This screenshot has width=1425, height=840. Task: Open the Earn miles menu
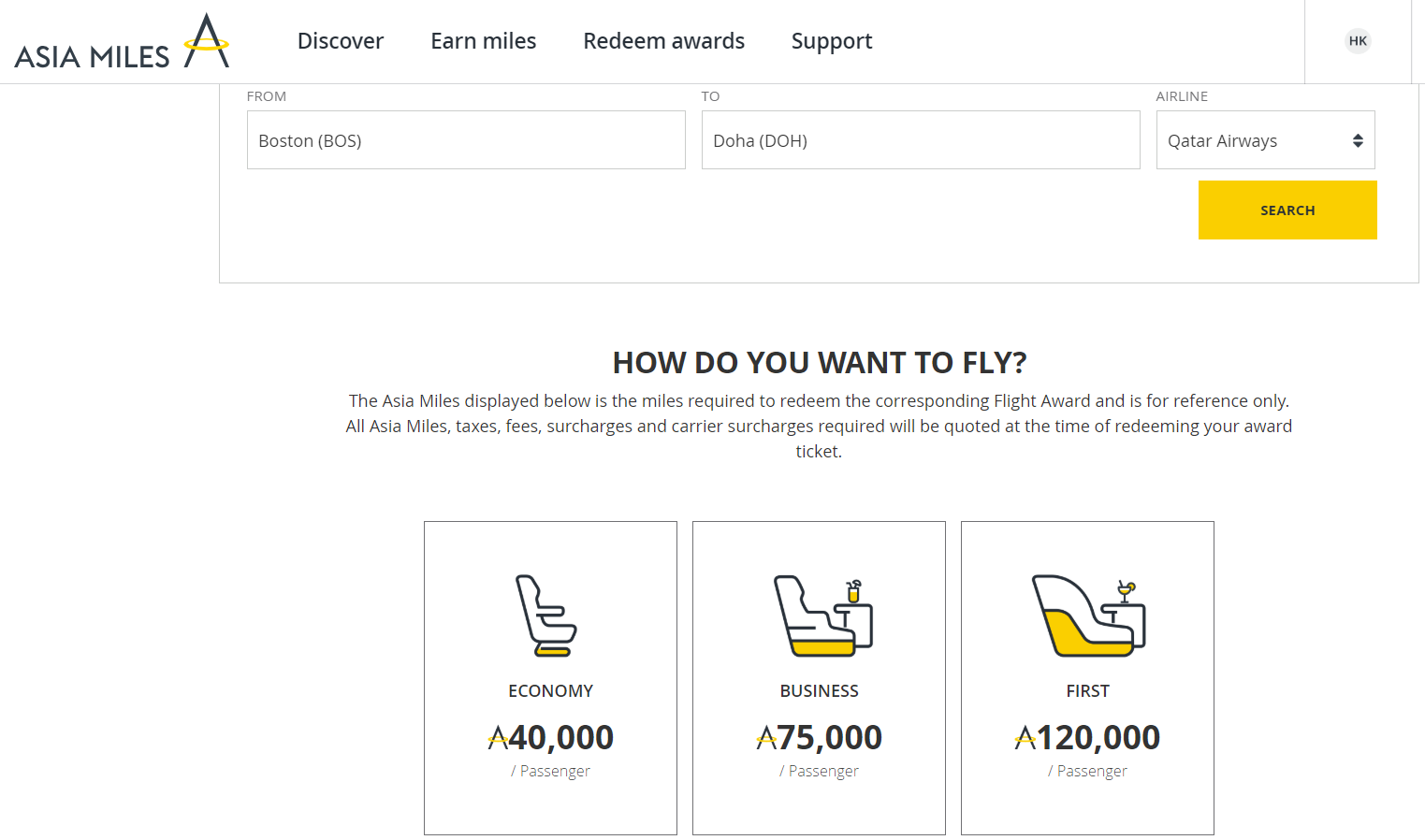pyautogui.click(x=484, y=41)
